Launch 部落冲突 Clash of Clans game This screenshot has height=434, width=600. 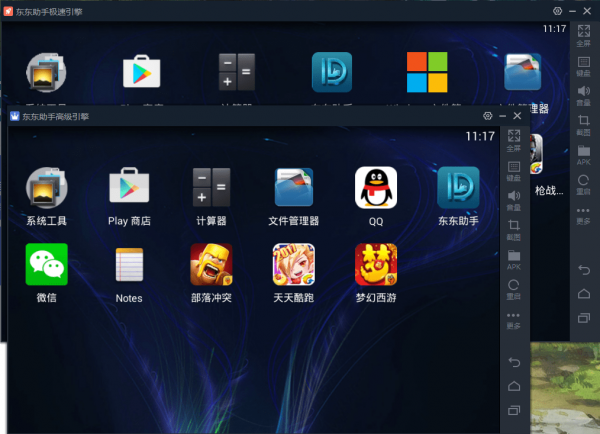click(x=211, y=264)
